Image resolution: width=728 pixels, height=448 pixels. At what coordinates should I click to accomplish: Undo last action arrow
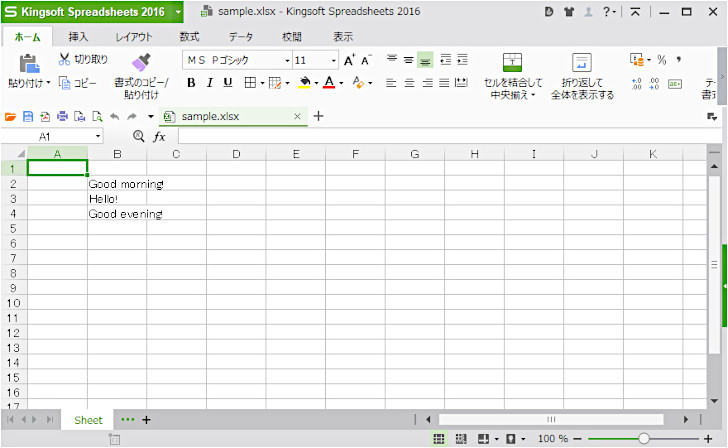pos(115,117)
